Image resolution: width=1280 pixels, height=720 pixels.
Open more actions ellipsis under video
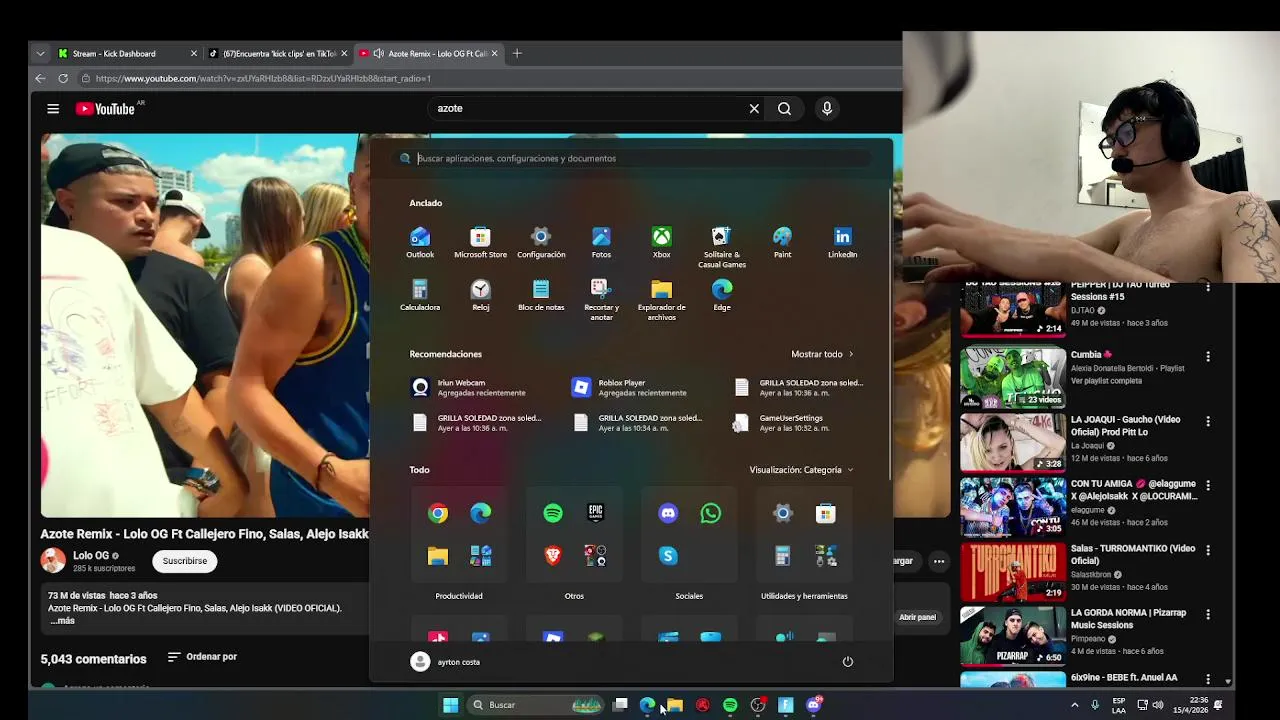pyautogui.click(x=938, y=561)
